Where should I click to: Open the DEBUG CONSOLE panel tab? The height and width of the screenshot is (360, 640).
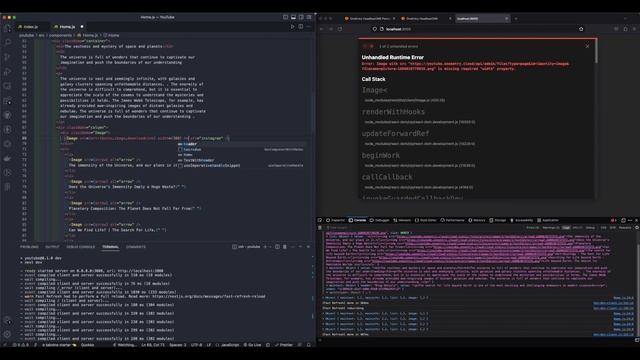pos(80,247)
